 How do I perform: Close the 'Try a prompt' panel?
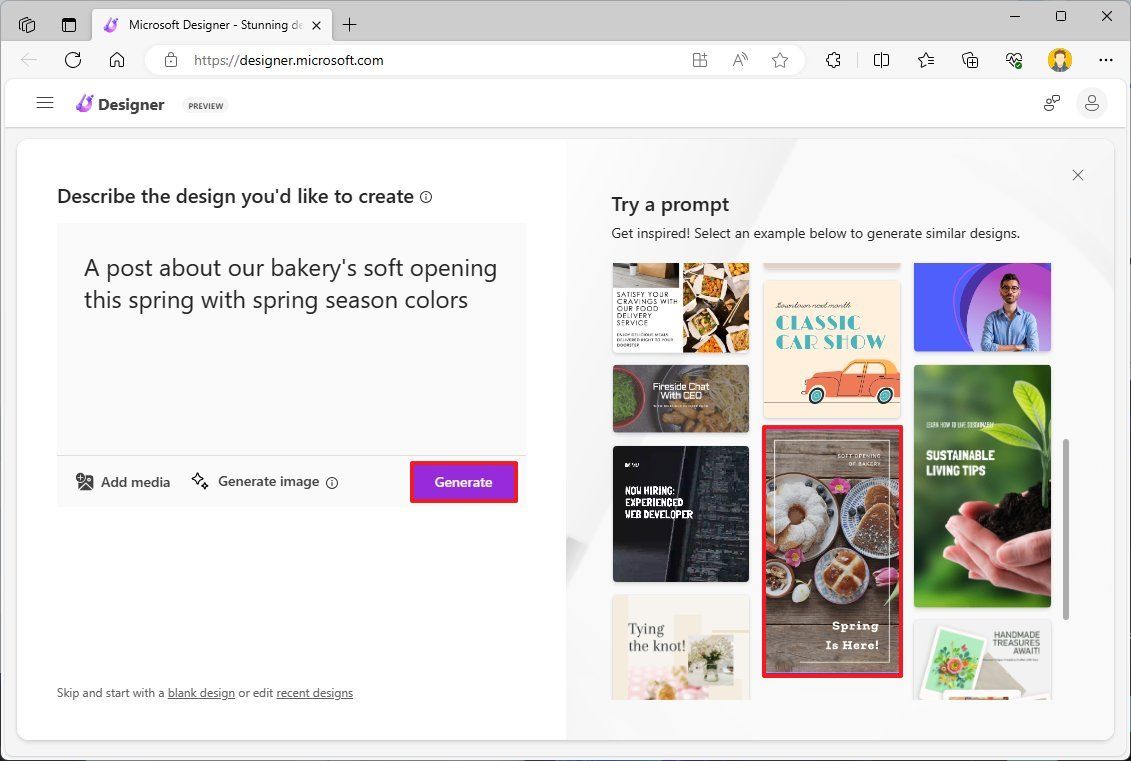pyautogui.click(x=1078, y=175)
